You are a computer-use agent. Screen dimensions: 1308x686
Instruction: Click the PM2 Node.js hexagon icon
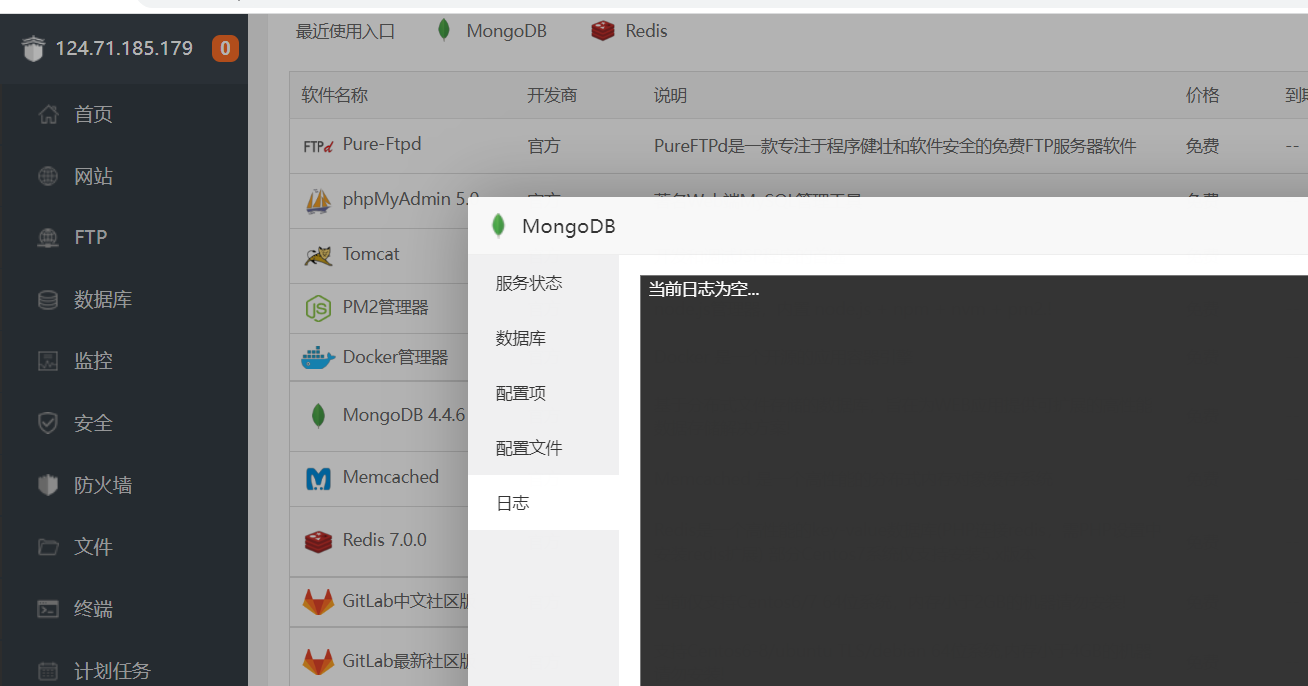coord(318,309)
